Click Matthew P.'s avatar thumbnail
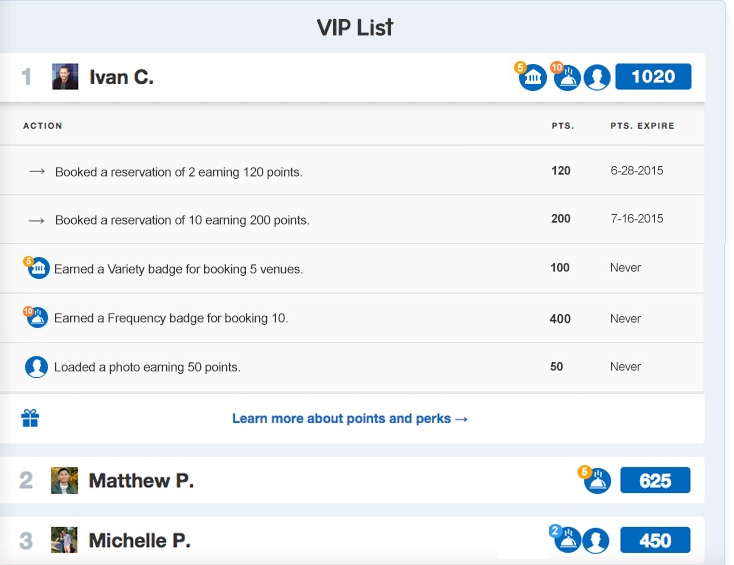734x565 pixels. (x=64, y=481)
